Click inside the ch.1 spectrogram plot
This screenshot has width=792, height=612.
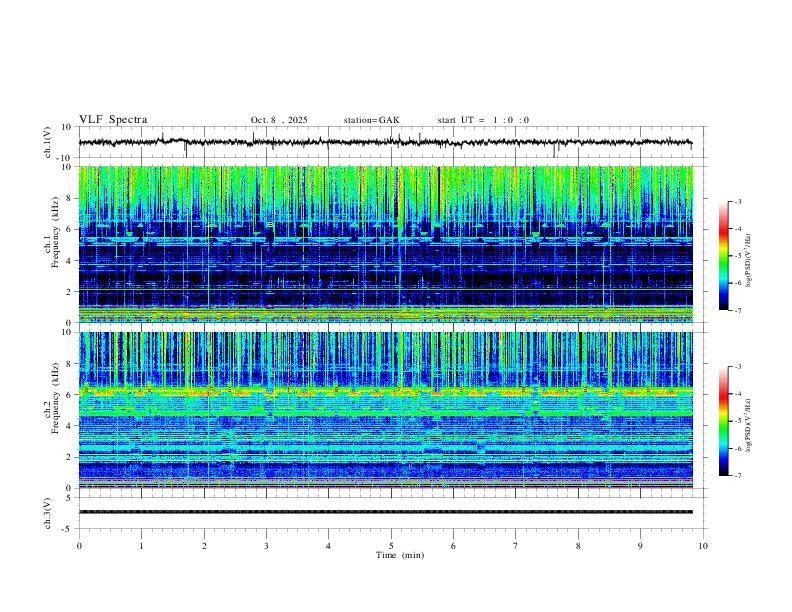click(x=385, y=244)
